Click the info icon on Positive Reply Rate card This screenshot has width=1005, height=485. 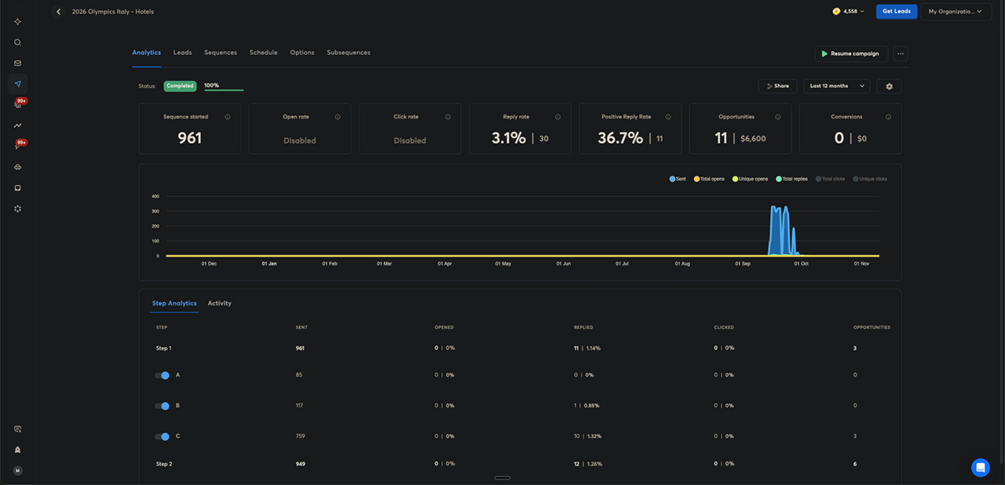[668, 117]
